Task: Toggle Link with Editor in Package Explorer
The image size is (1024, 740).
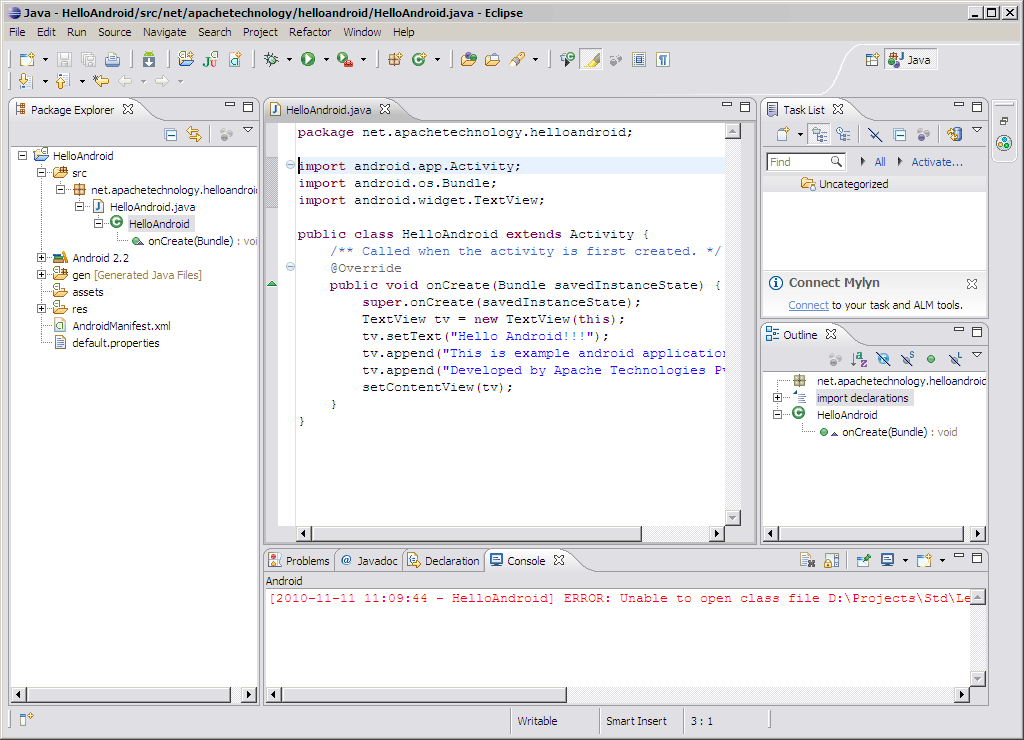Action: click(x=194, y=134)
